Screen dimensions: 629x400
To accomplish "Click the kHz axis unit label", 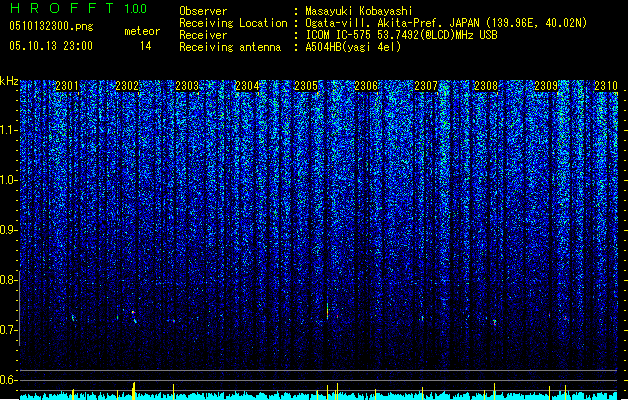I will point(9,81).
